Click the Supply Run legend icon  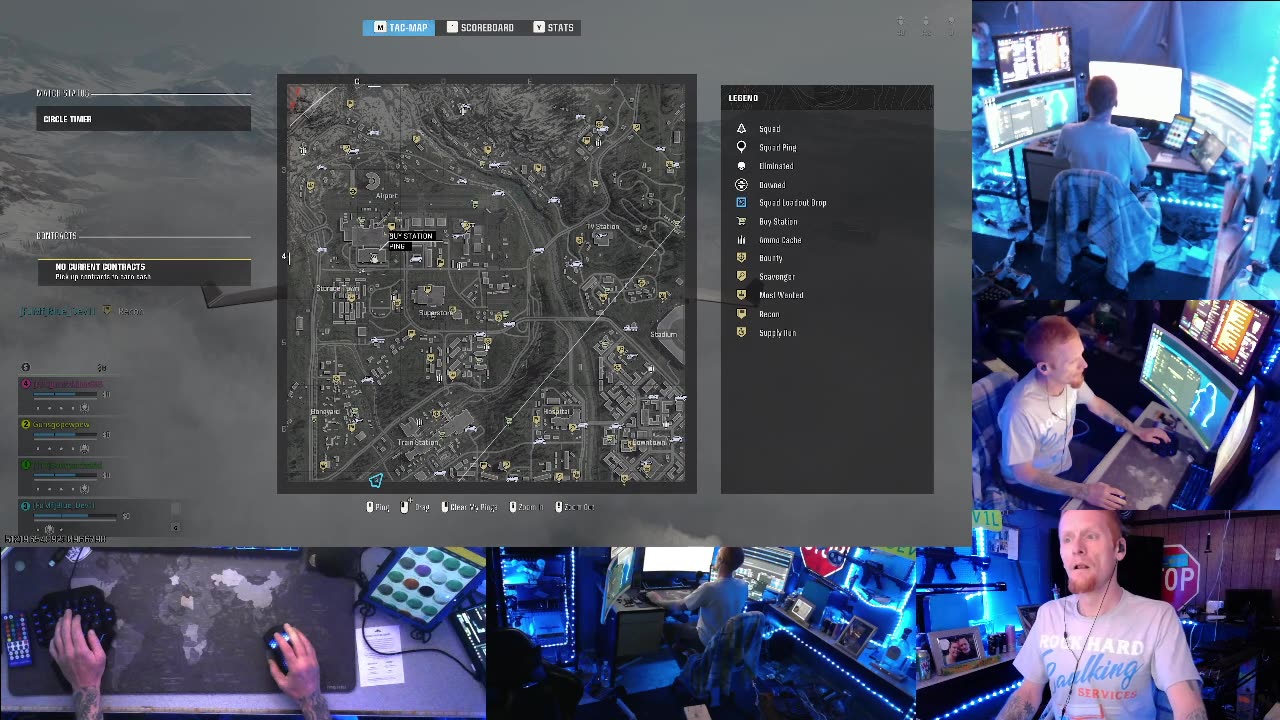tap(741, 332)
